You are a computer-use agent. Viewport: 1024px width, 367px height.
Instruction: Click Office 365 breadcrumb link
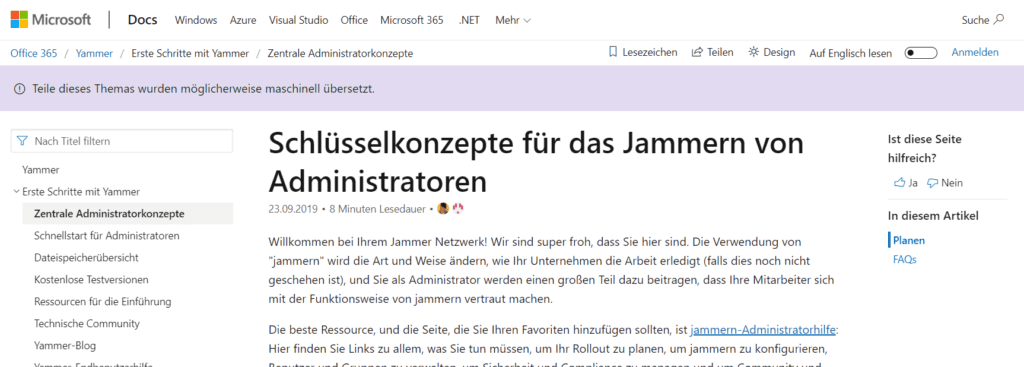(x=33, y=53)
